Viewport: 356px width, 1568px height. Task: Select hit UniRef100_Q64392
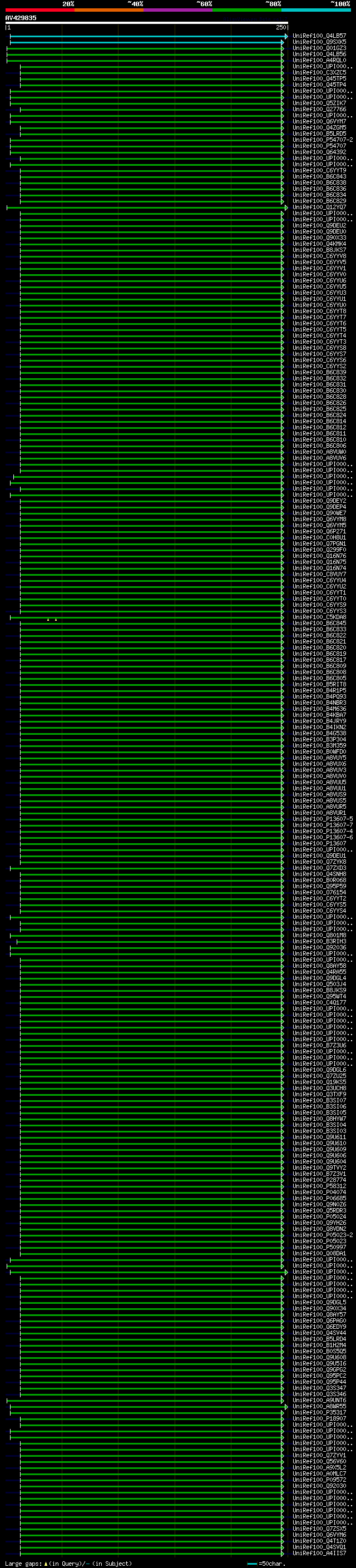[319, 152]
